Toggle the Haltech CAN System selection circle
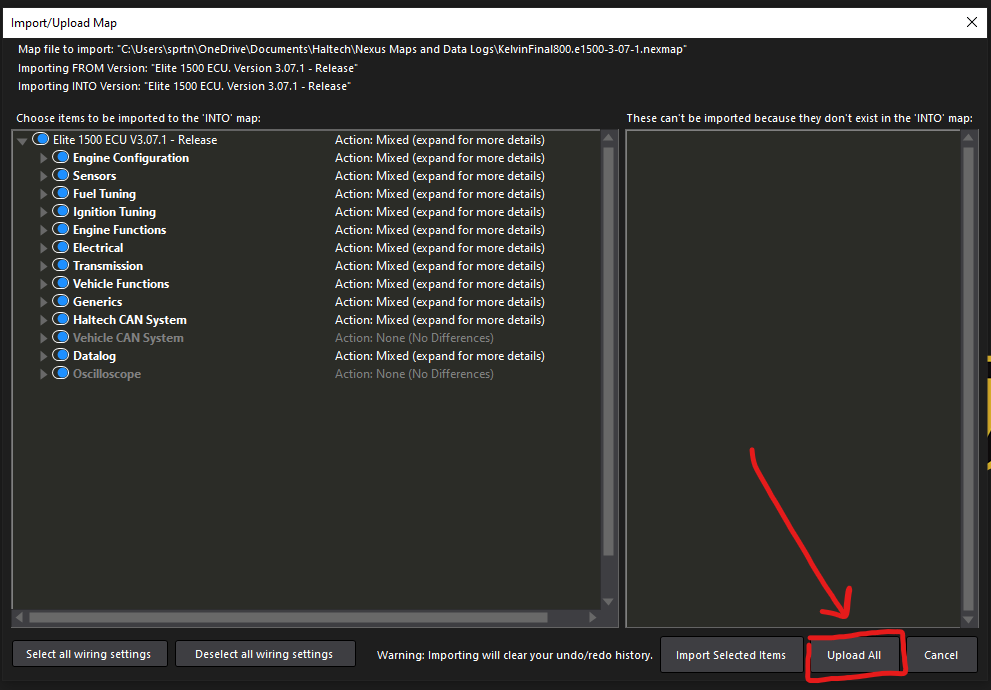 pos(61,319)
